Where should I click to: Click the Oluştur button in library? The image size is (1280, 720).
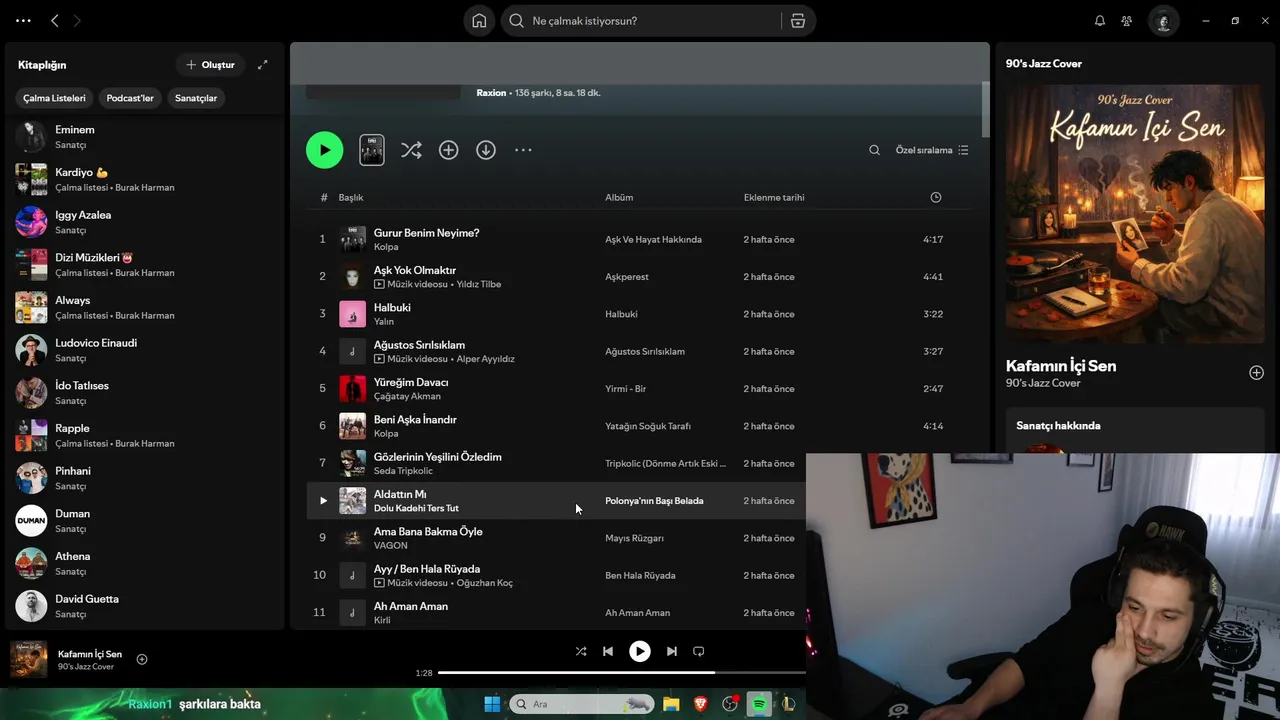tap(210, 65)
